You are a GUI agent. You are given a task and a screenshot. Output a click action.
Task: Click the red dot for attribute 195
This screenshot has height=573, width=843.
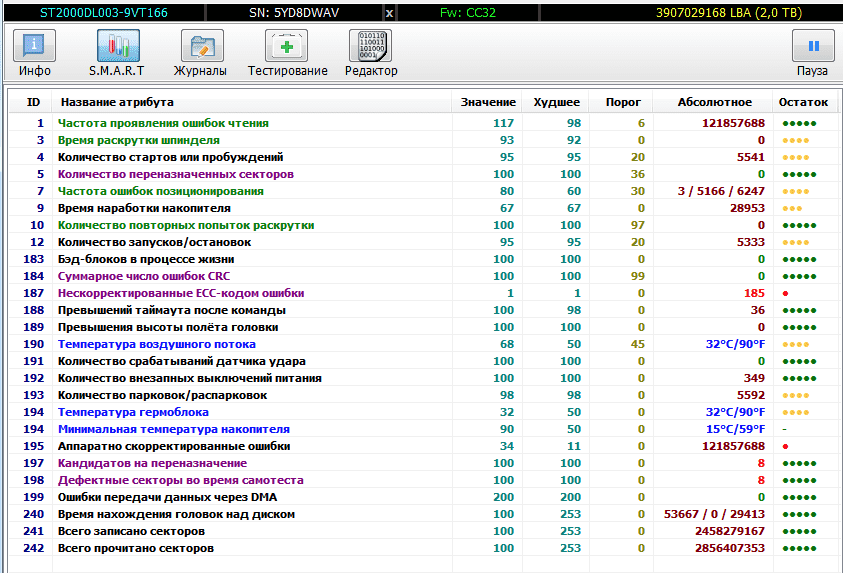click(x=785, y=446)
